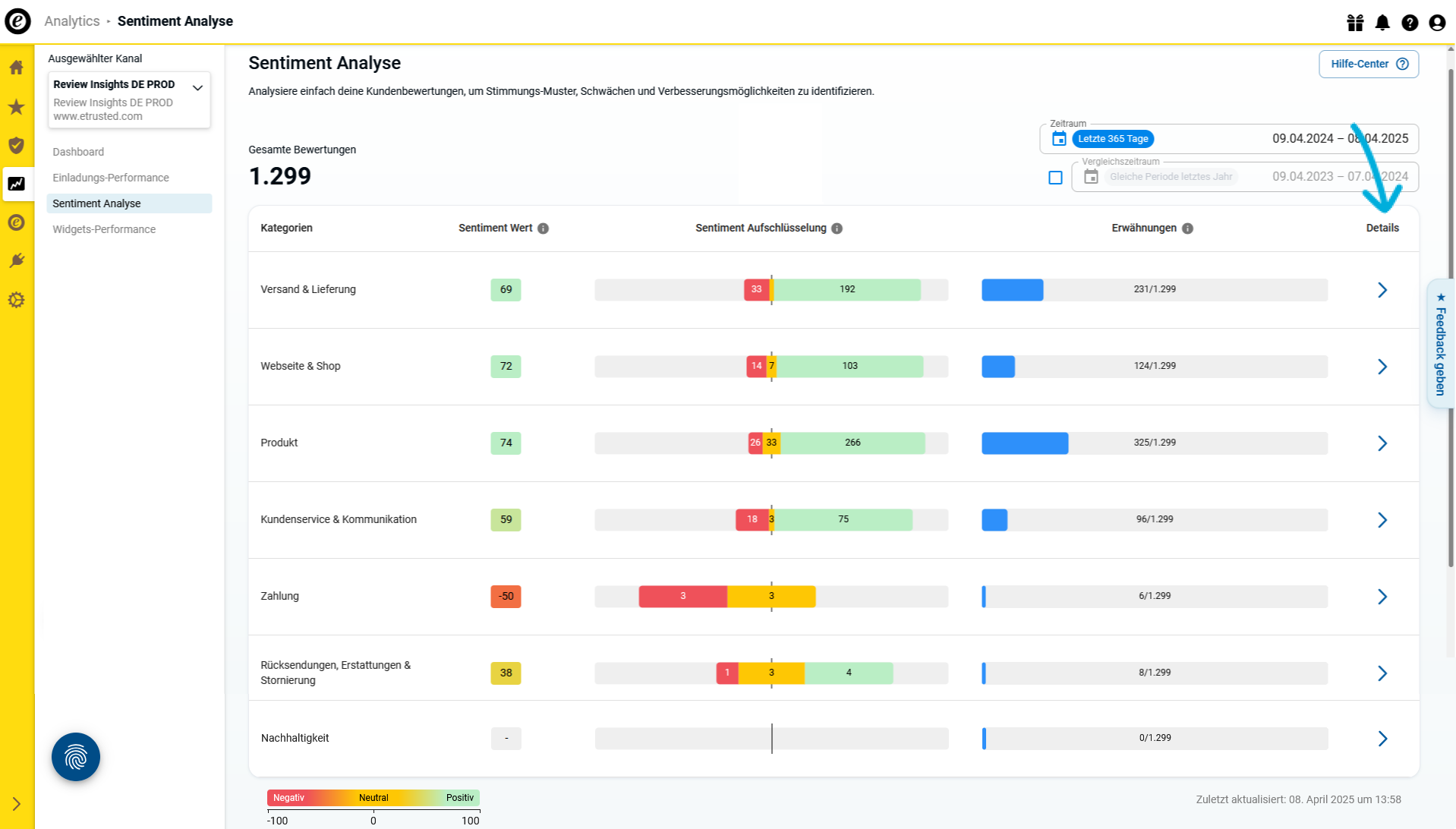
Task: Open Reviews via sidebar star icon
Action: point(17,106)
